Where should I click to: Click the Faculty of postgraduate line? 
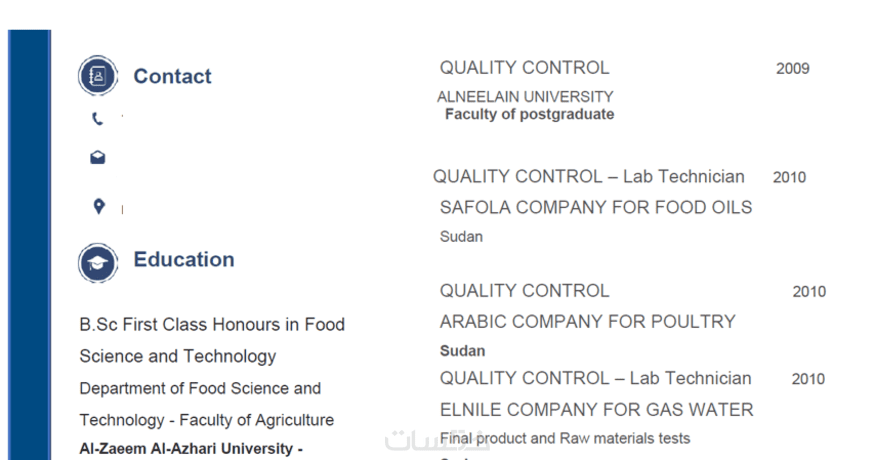(529, 115)
